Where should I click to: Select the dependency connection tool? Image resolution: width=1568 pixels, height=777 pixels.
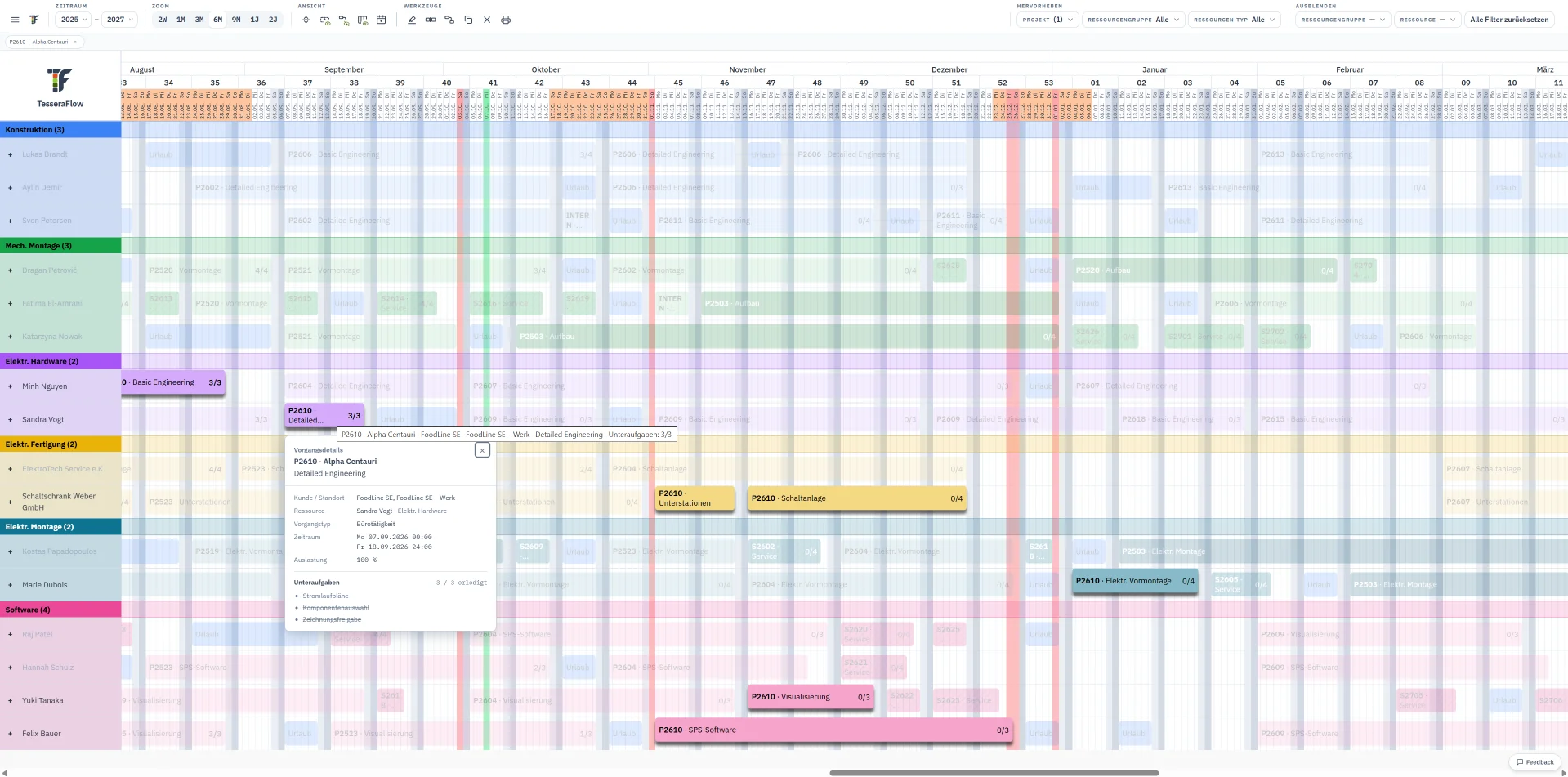(449, 20)
